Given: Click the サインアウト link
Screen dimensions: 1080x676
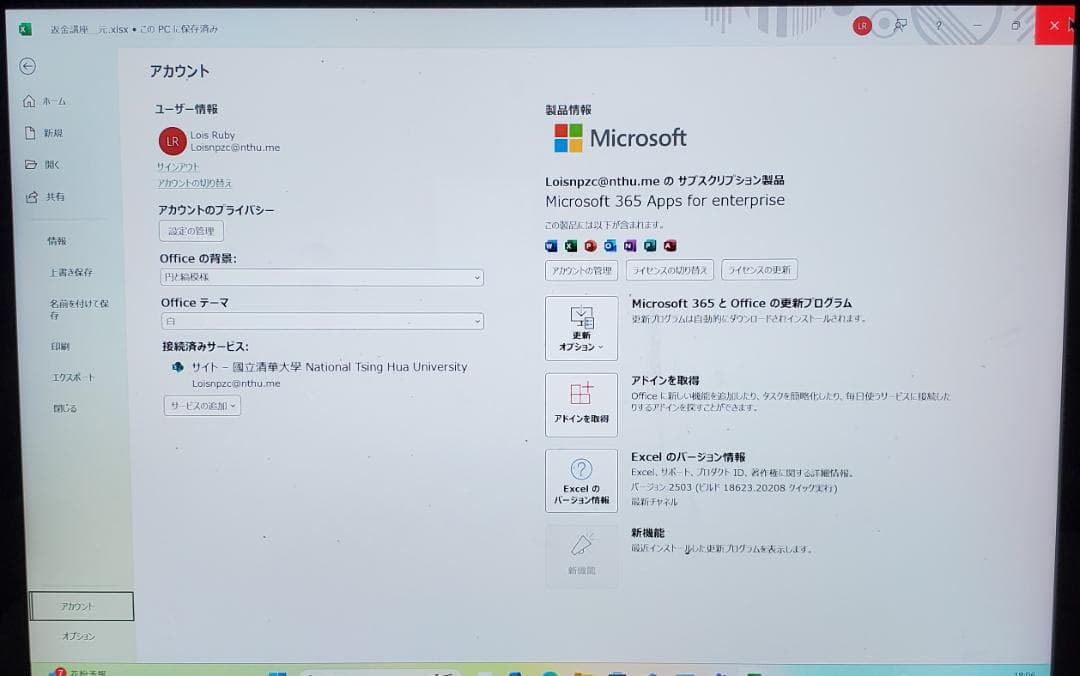Looking at the screenshot, I should pyautogui.click(x=177, y=167).
